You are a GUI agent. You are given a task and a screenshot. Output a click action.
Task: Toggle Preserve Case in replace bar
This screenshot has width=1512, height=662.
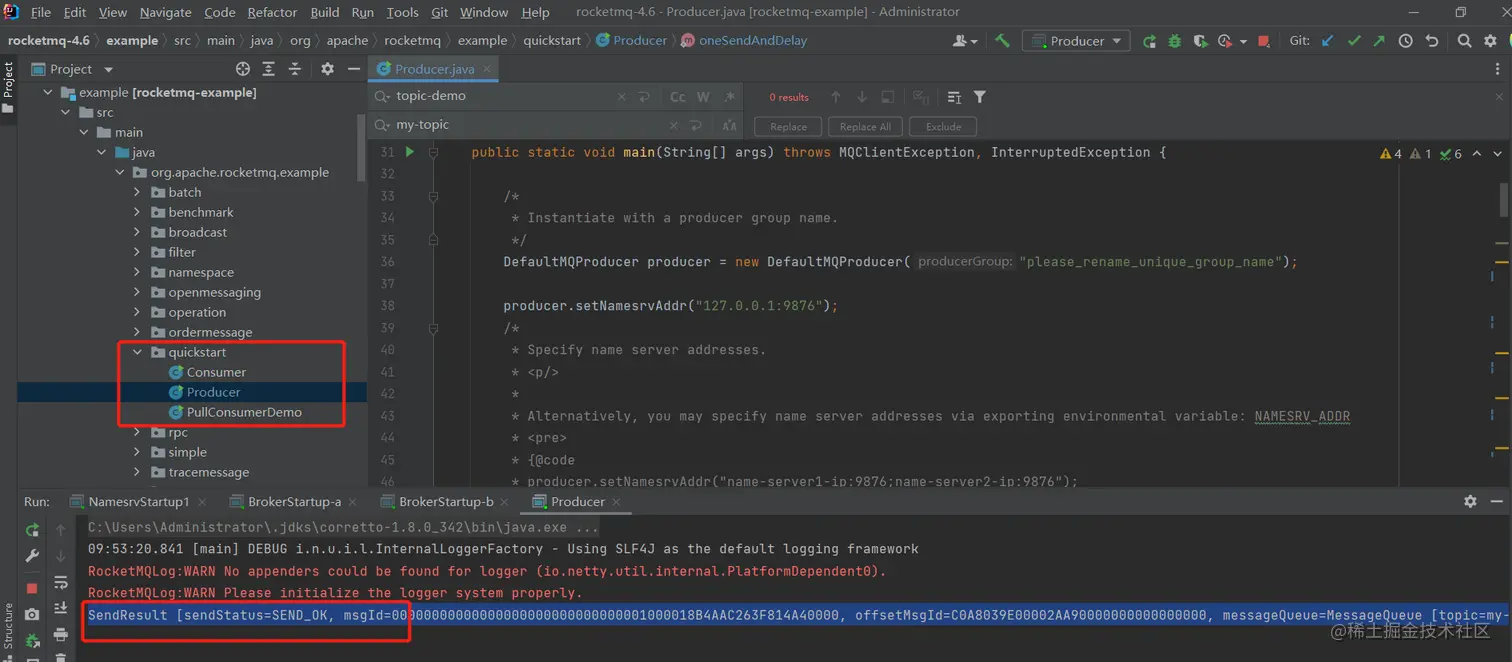729,125
